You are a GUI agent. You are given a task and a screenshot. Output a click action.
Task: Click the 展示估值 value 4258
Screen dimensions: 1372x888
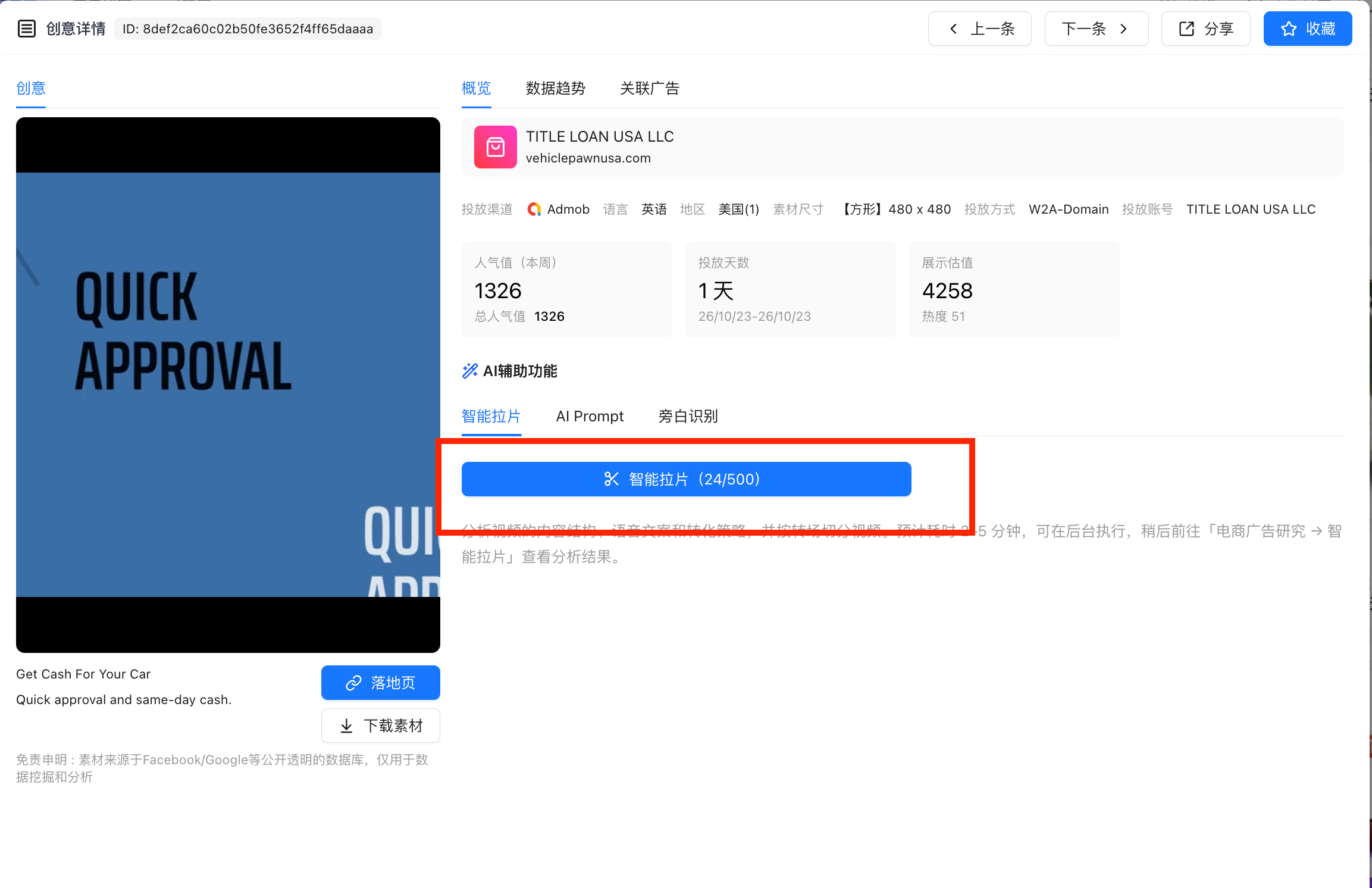[947, 290]
